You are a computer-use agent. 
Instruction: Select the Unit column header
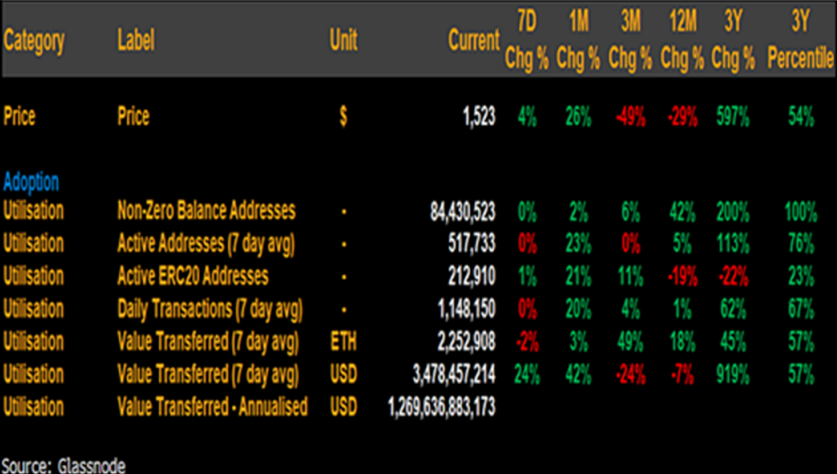point(343,42)
